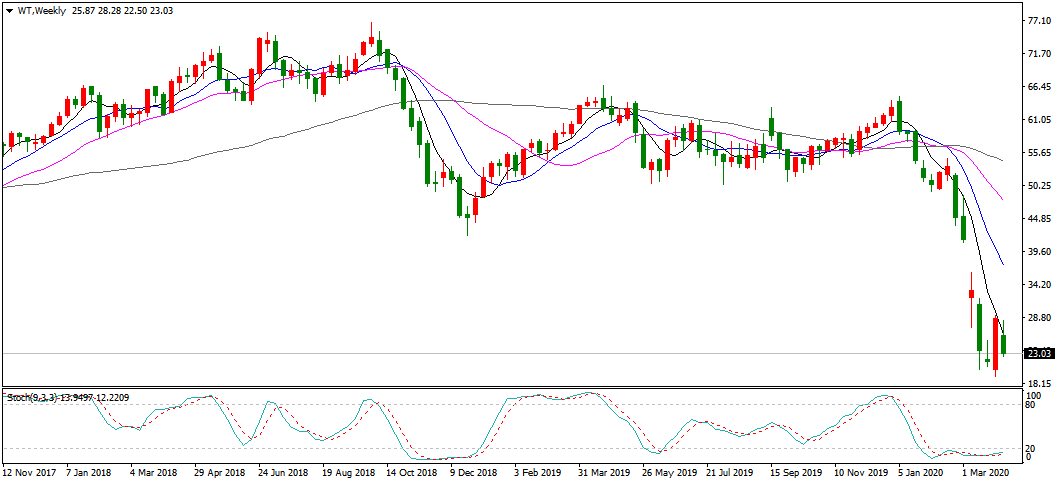Click the 77.10 level on price axis

pos(1039,19)
